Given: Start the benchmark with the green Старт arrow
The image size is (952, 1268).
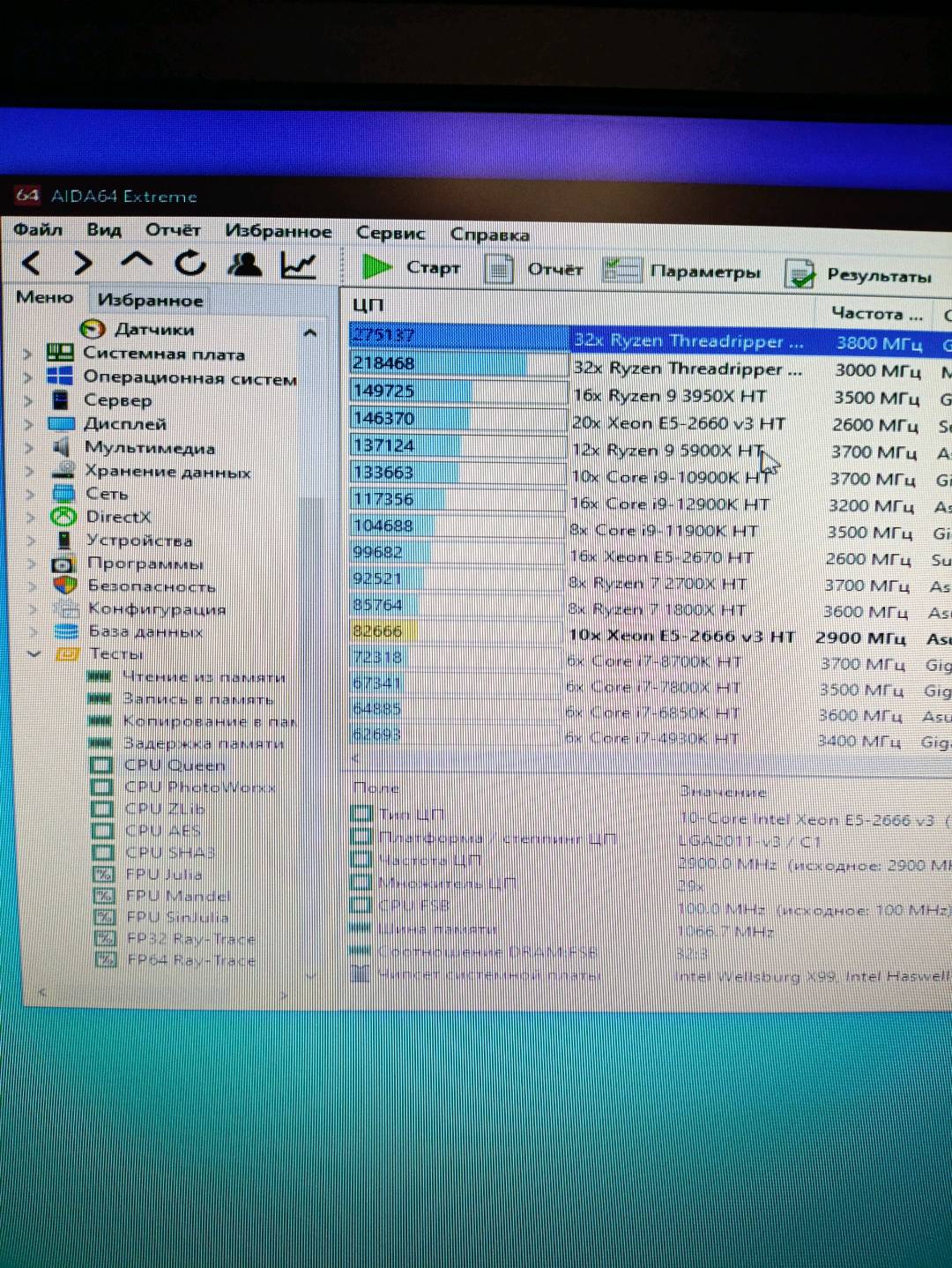Looking at the screenshot, I should (377, 266).
